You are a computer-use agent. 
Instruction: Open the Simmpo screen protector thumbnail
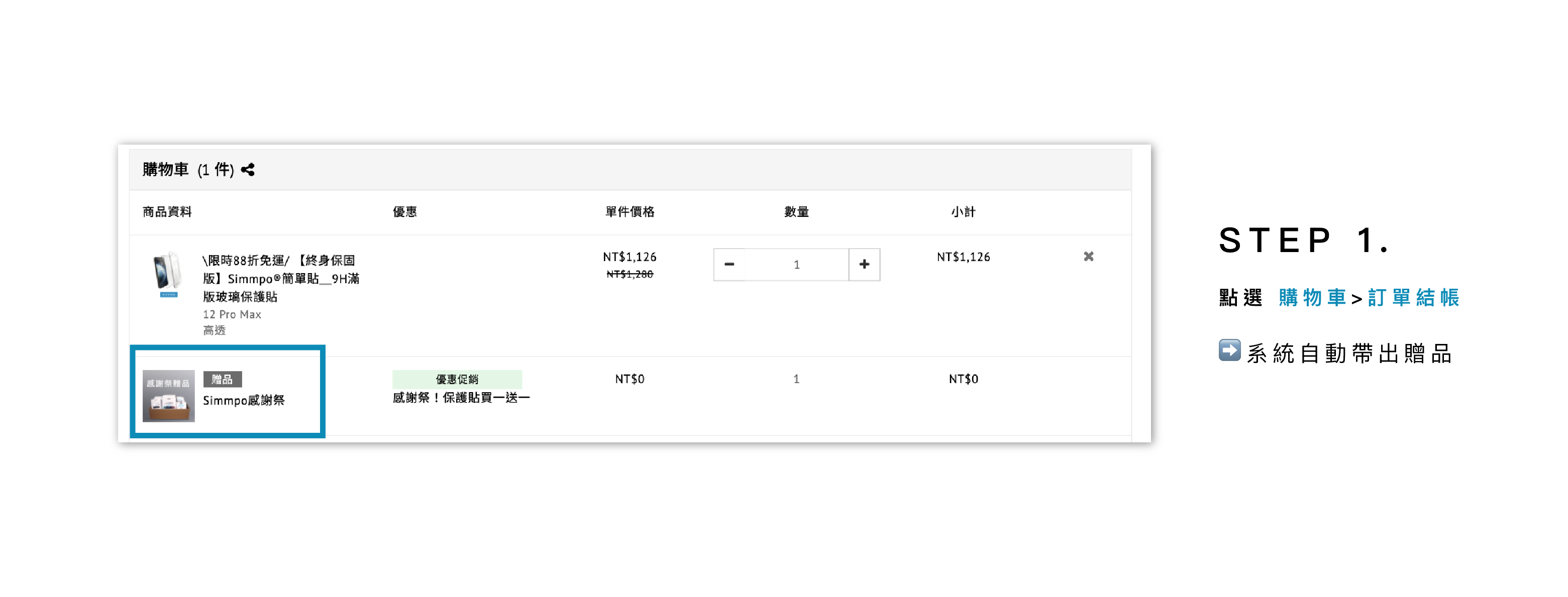tap(167, 275)
